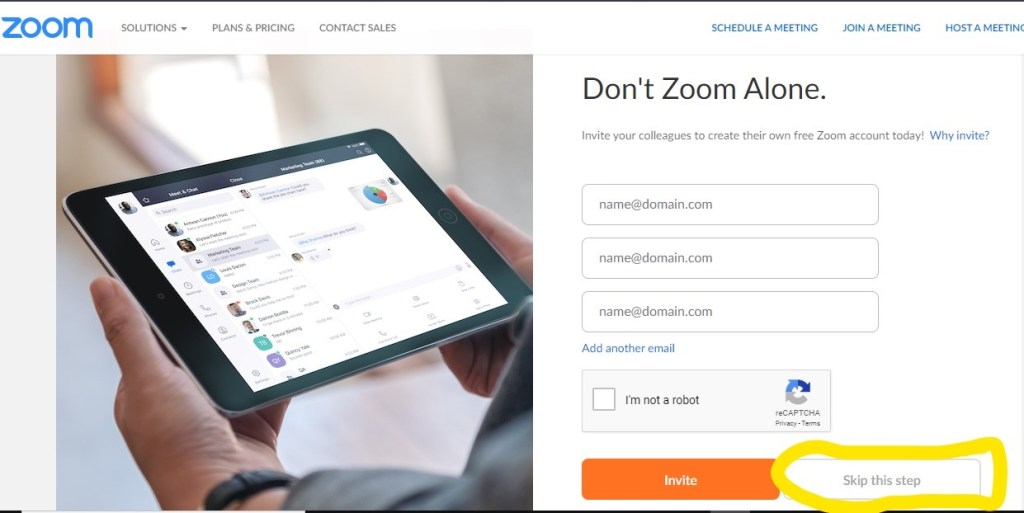Click the reCAPTCHA logo icon
1024x513 pixels.
[797, 392]
